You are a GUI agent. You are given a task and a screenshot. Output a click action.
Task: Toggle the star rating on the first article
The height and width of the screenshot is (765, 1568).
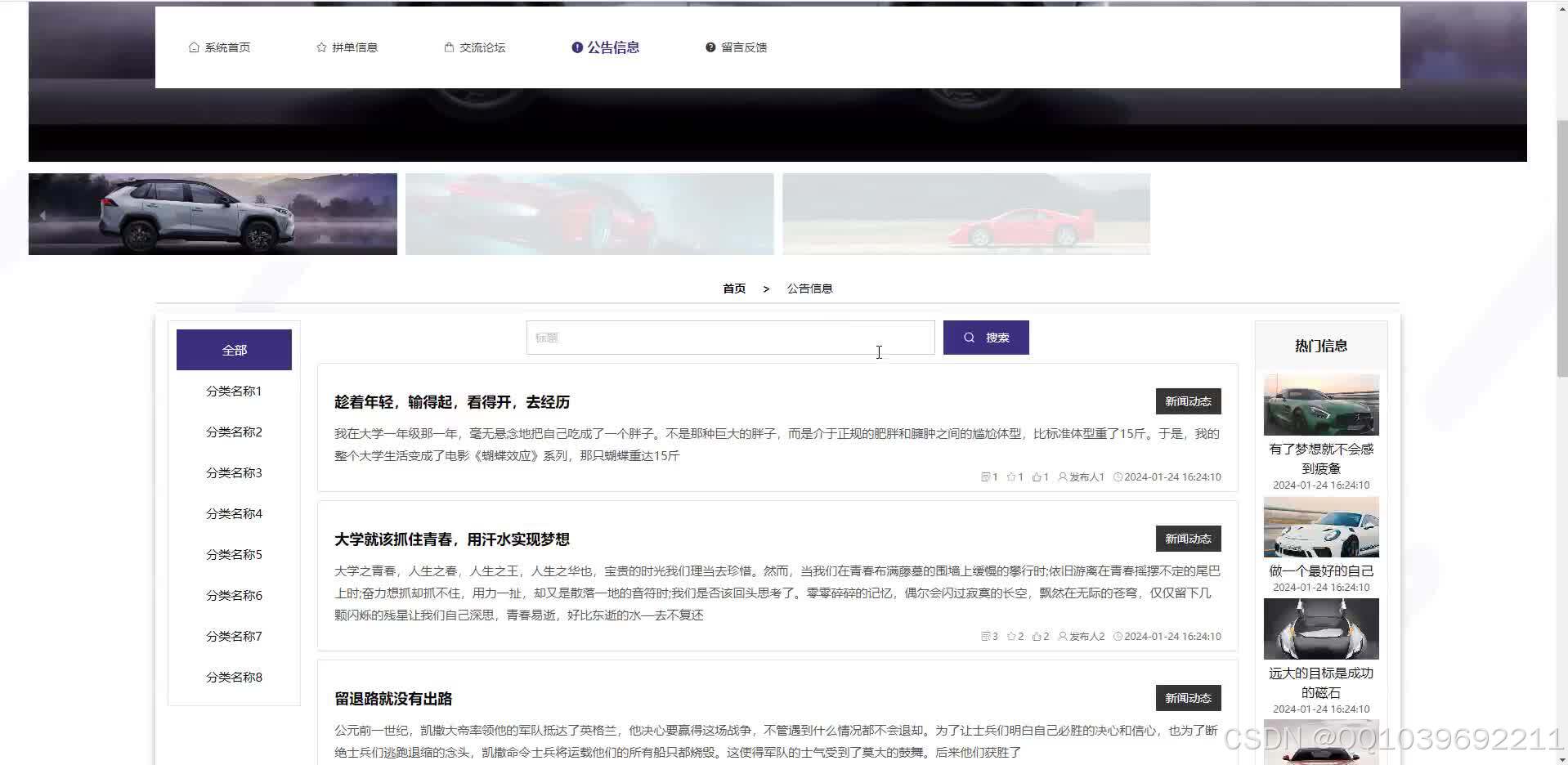coord(1011,476)
